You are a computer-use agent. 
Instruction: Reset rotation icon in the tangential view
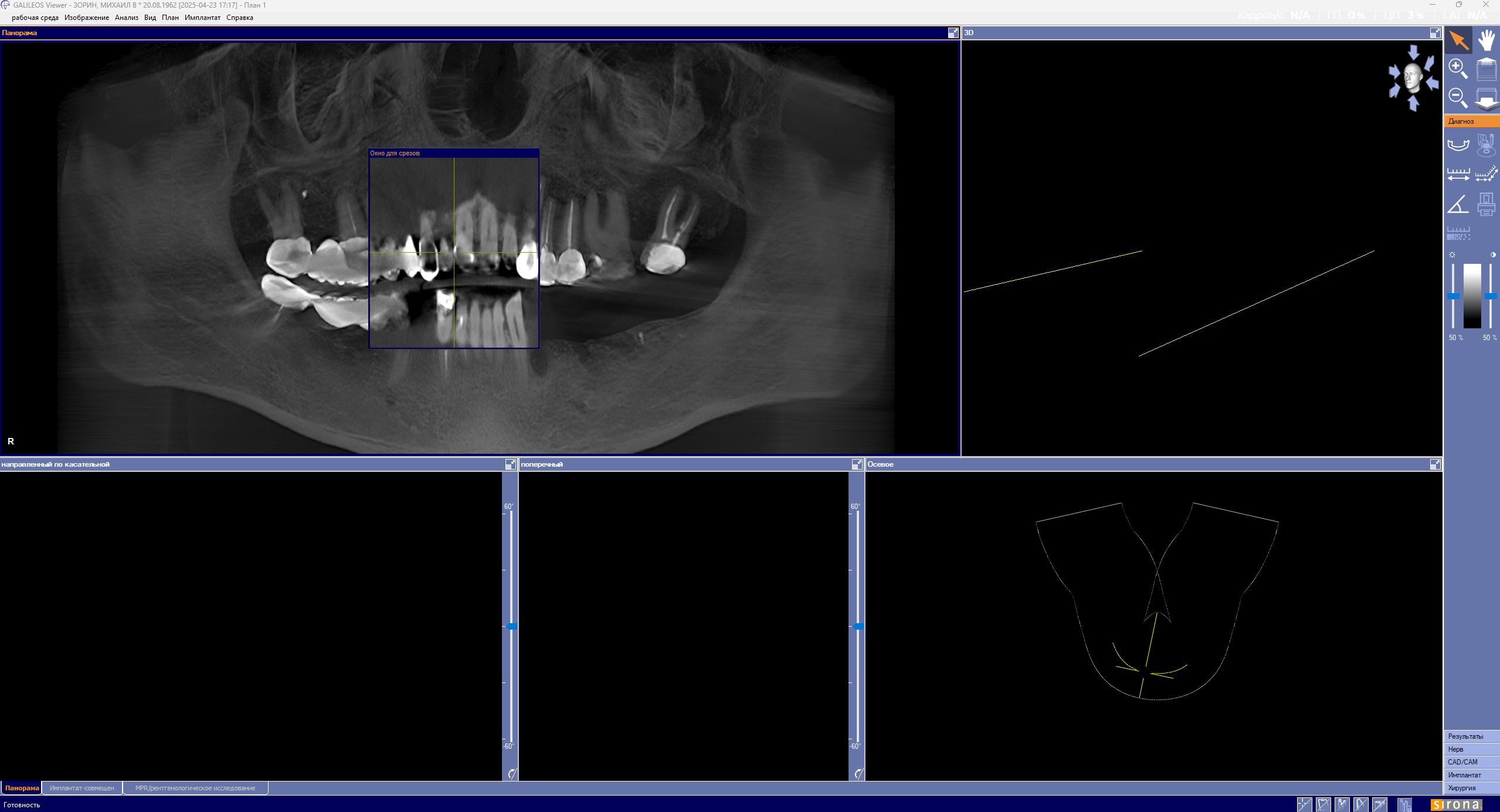pyautogui.click(x=511, y=774)
